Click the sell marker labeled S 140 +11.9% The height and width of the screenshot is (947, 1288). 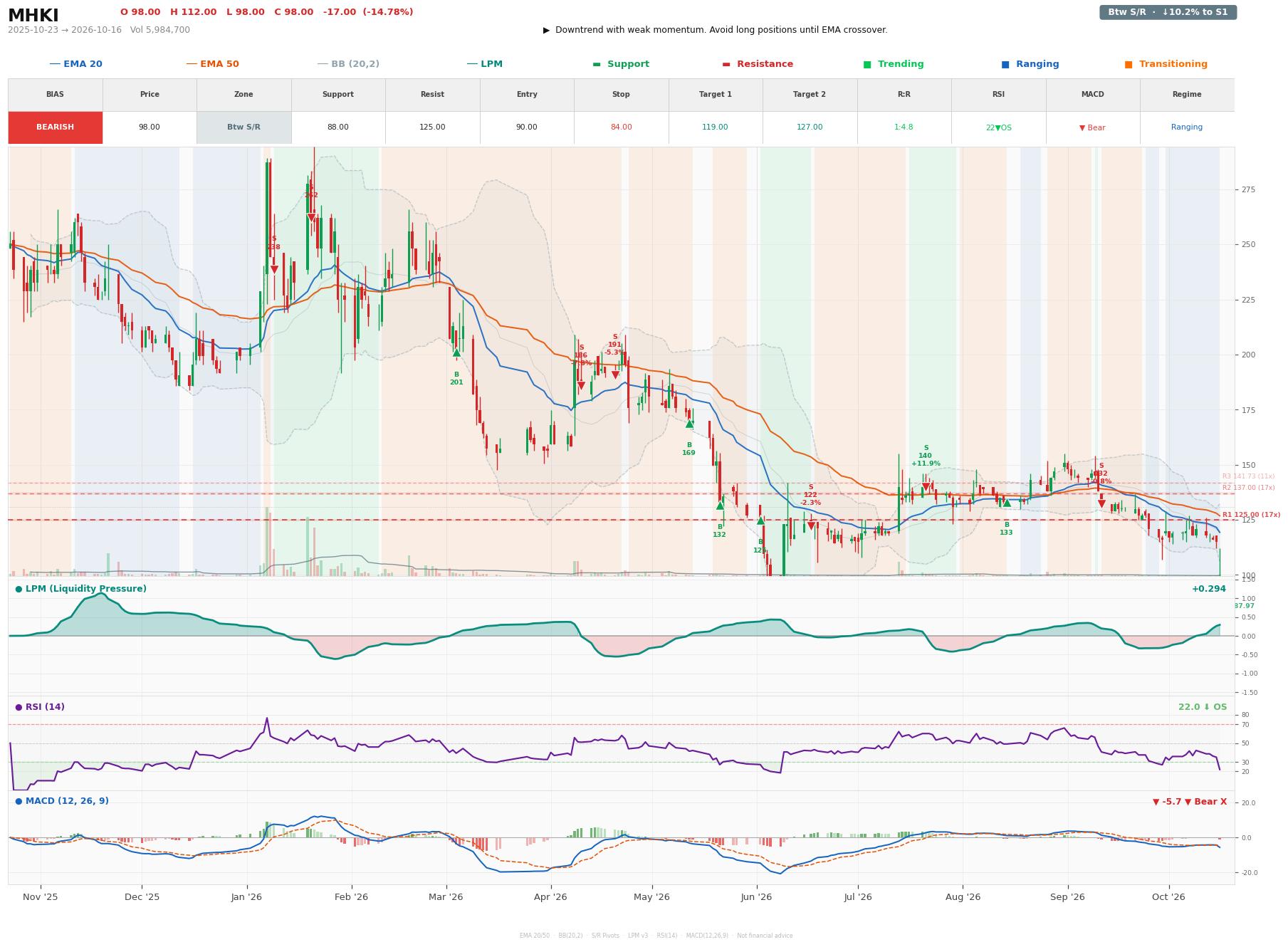coord(926,487)
